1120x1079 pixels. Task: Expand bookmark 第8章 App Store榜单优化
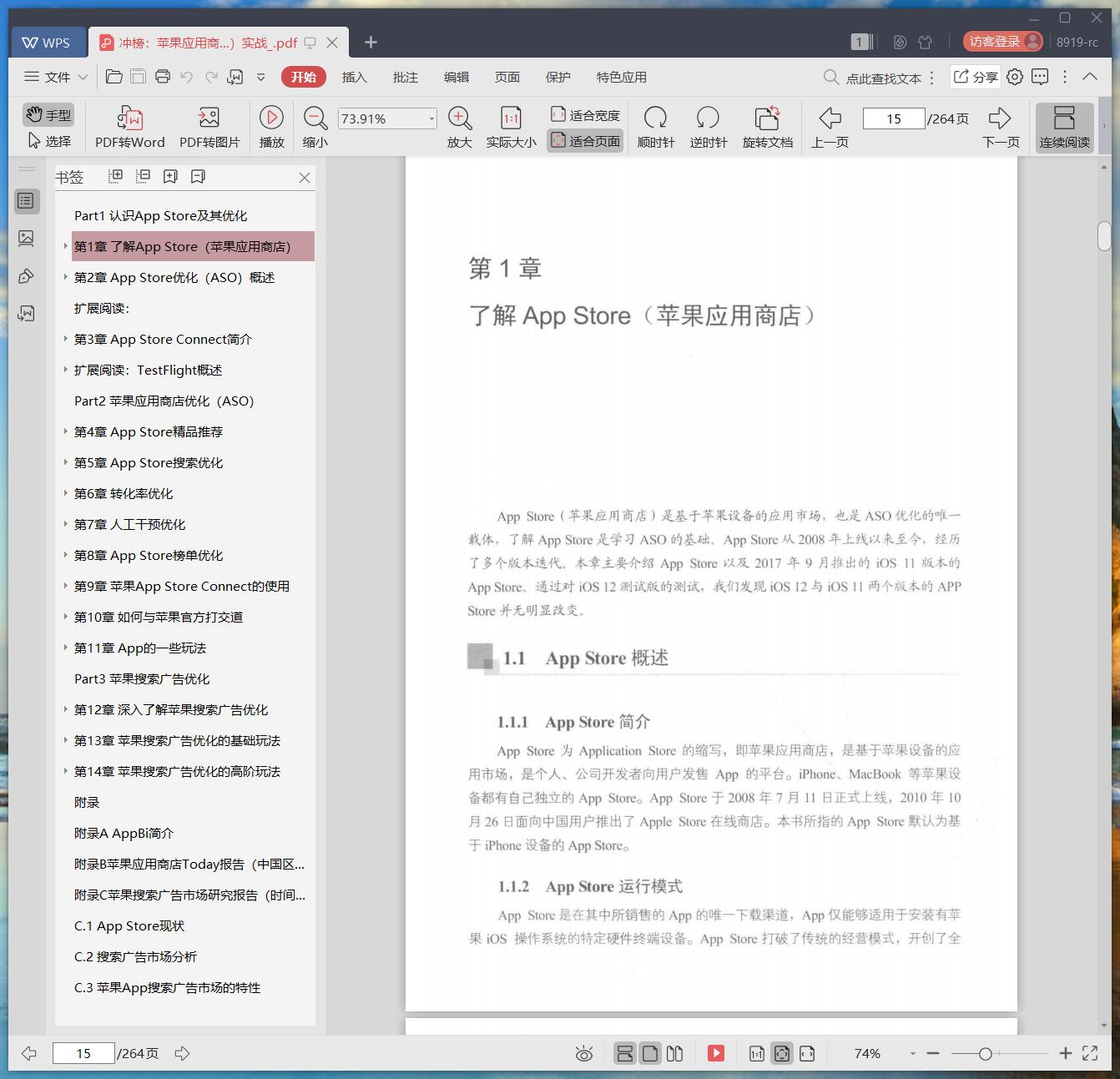click(66, 555)
